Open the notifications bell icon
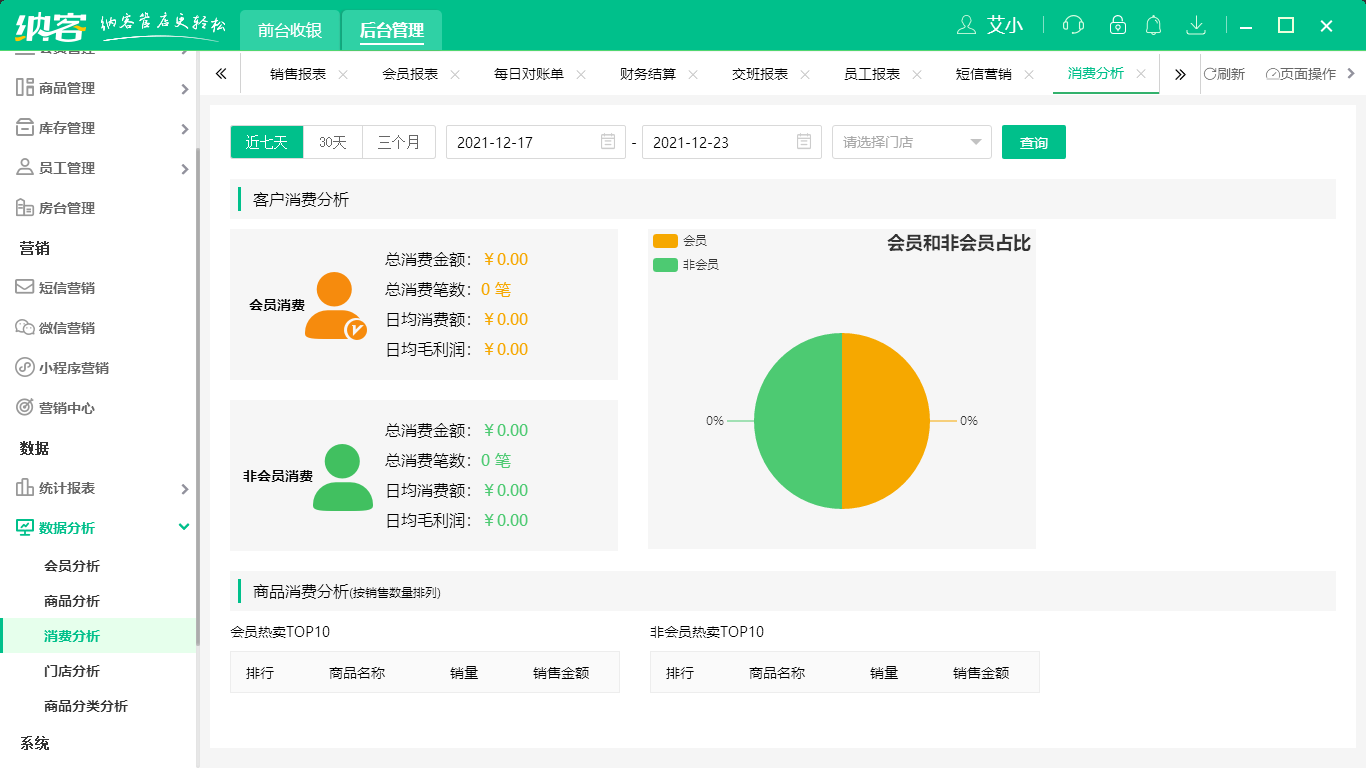Screen dimensions: 1366x768 click(1154, 25)
